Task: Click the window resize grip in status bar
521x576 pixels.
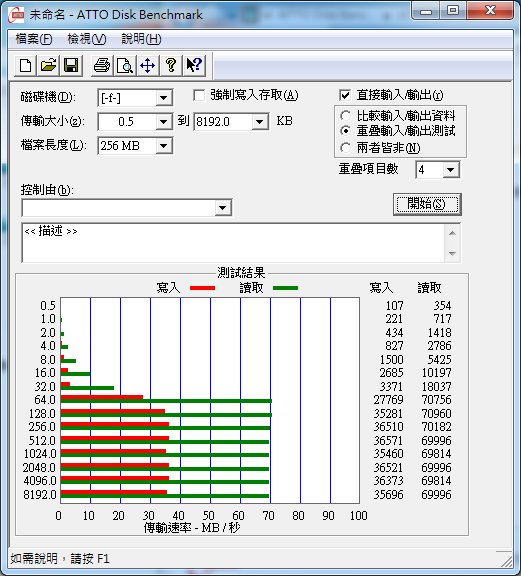Action: click(x=507, y=561)
